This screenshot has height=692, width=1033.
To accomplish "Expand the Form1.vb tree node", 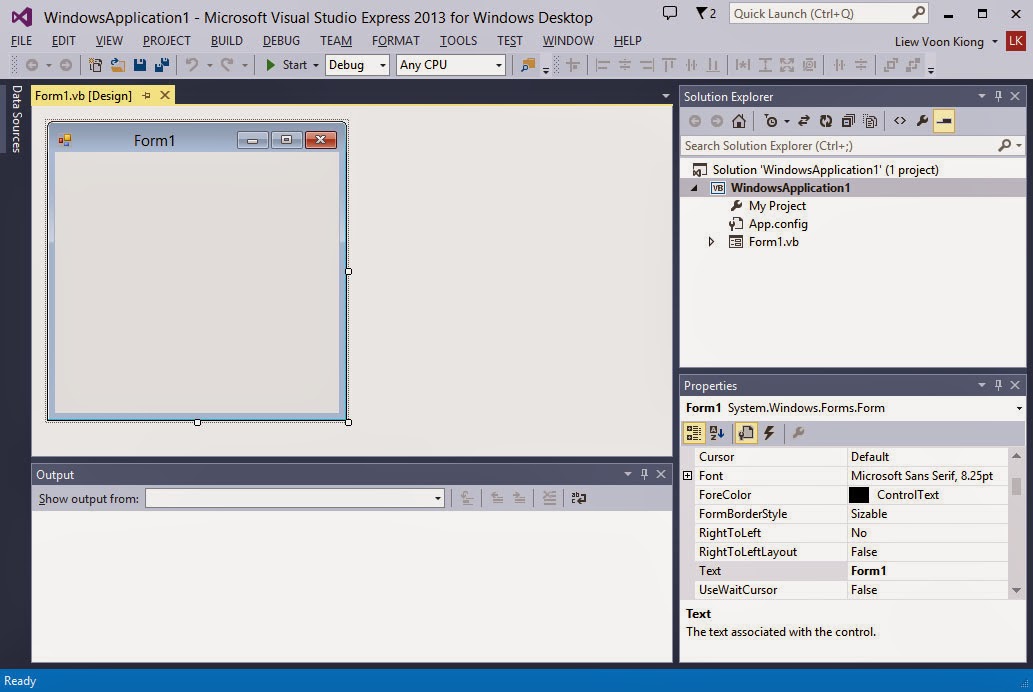I will click(710, 241).
